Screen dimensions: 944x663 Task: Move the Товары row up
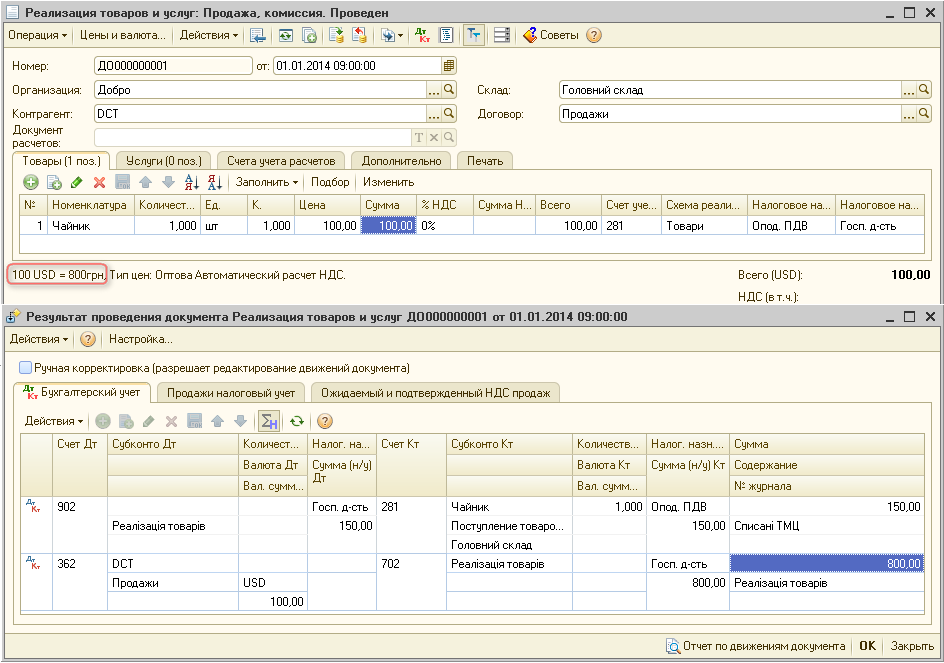(145, 182)
